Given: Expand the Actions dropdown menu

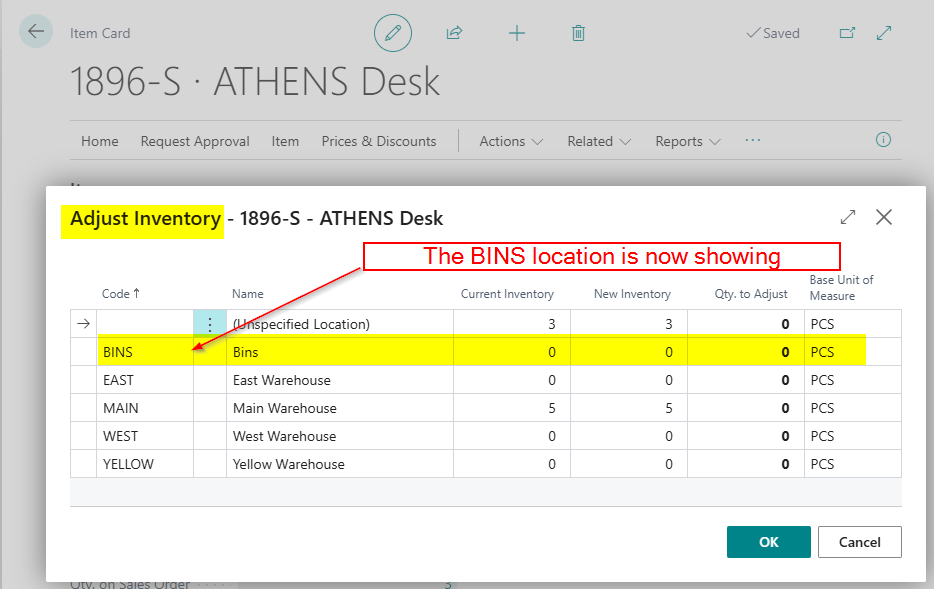Looking at the screenshot, I should pyautogui.click(x=511, y=141).
